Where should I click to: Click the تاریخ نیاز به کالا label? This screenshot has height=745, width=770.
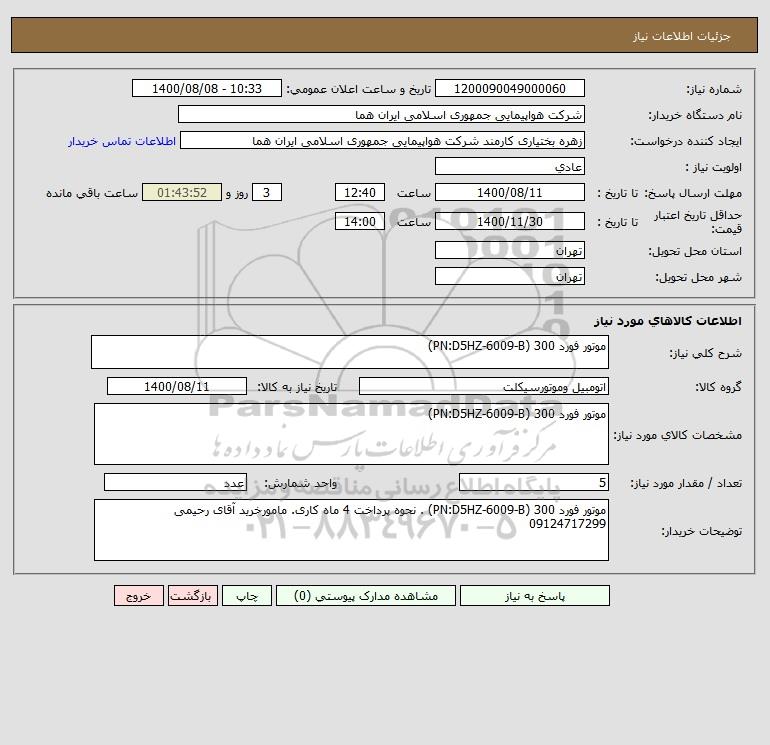(297, 387)
